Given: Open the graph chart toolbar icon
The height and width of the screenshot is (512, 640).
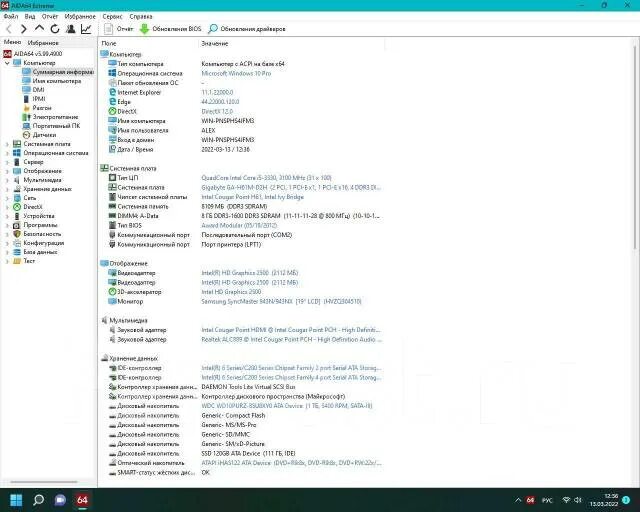Looking at the screenshot, I should pyautogui.click(x=86, y=29).
